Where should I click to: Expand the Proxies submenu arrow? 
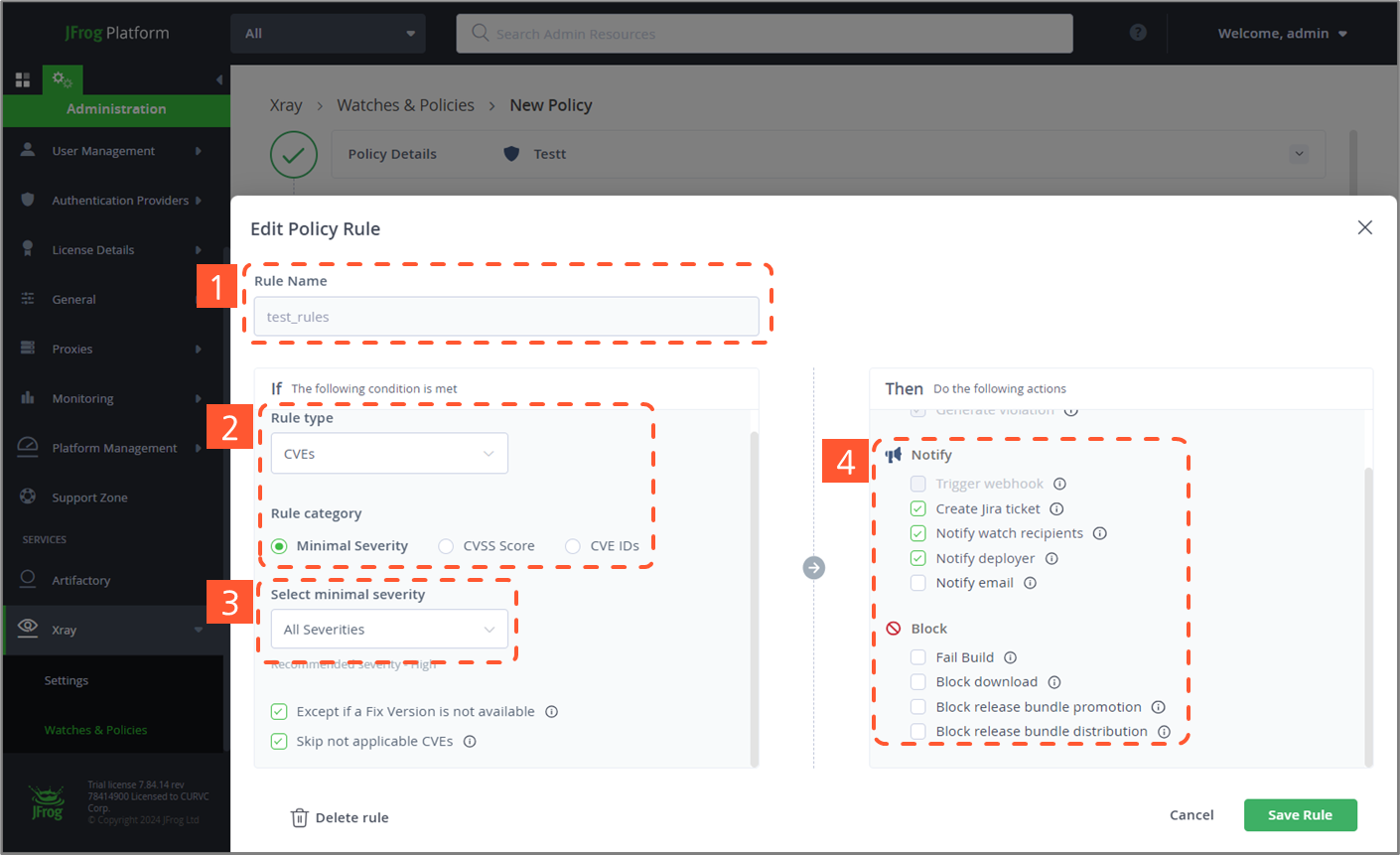click(x=199, y=349)
